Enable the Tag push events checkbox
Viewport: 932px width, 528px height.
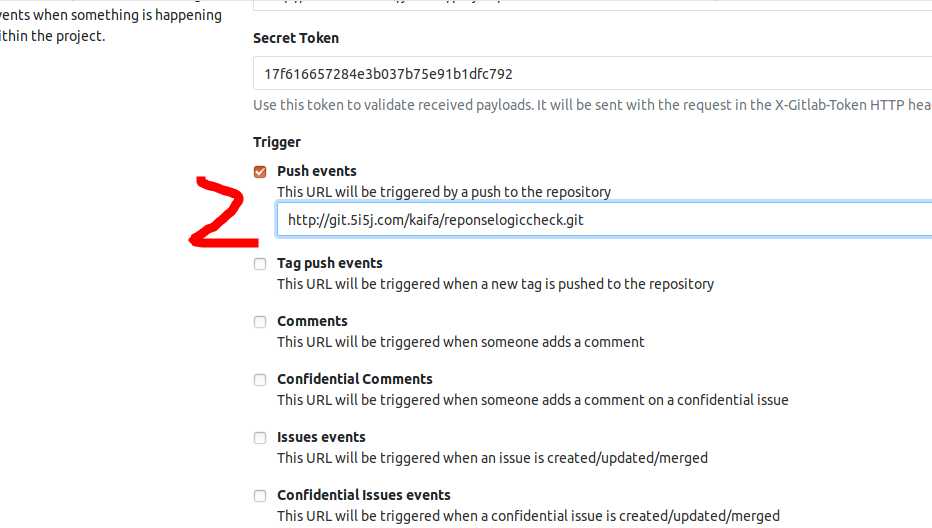[x=260, y=264]
